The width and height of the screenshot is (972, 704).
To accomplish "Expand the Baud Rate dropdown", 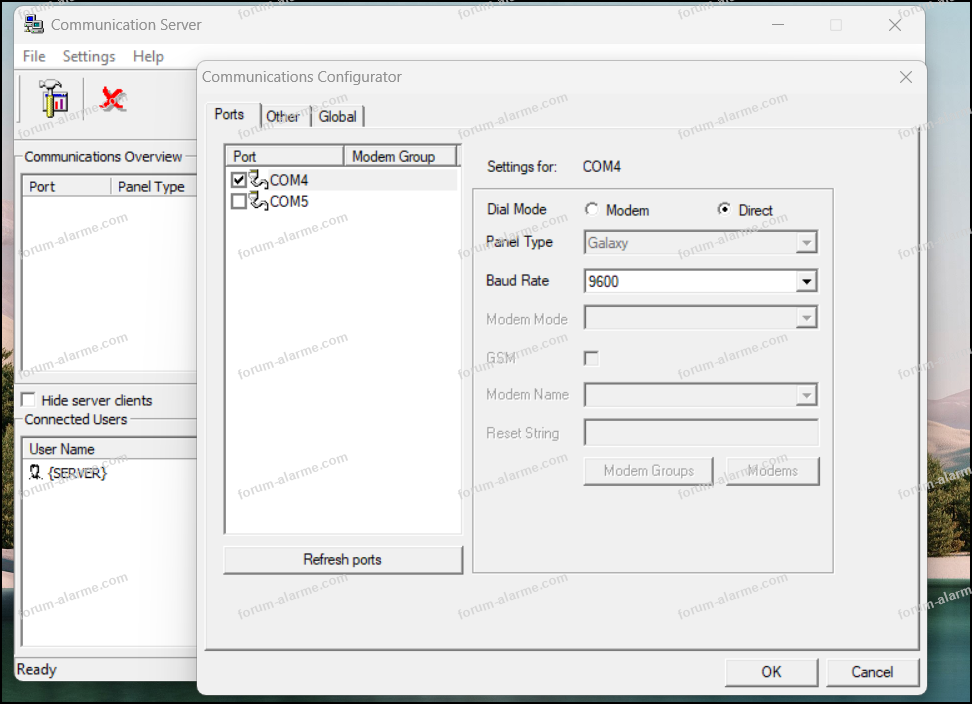I will 806,282.
